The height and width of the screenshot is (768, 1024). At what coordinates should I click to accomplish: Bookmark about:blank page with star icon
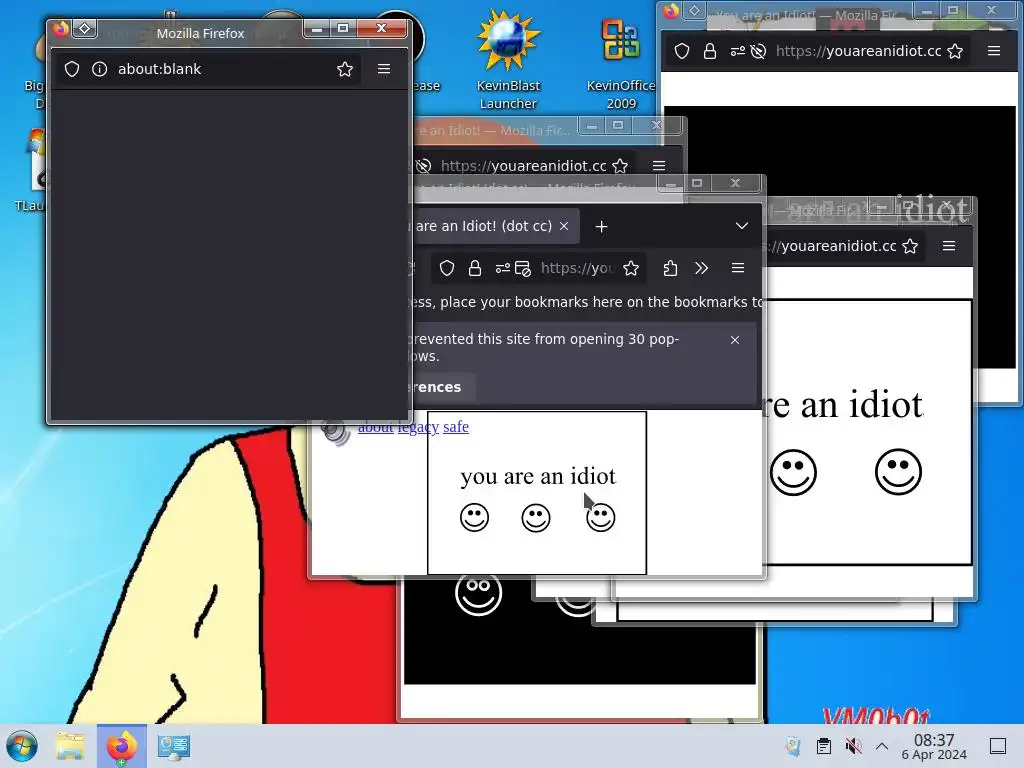pos(345,69)
